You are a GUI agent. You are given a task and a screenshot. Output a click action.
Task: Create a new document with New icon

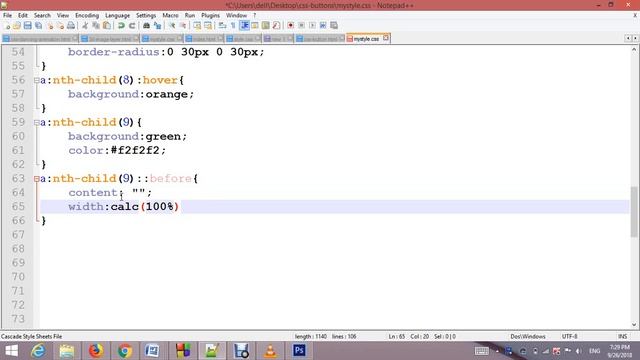click(x=7, y=25)
